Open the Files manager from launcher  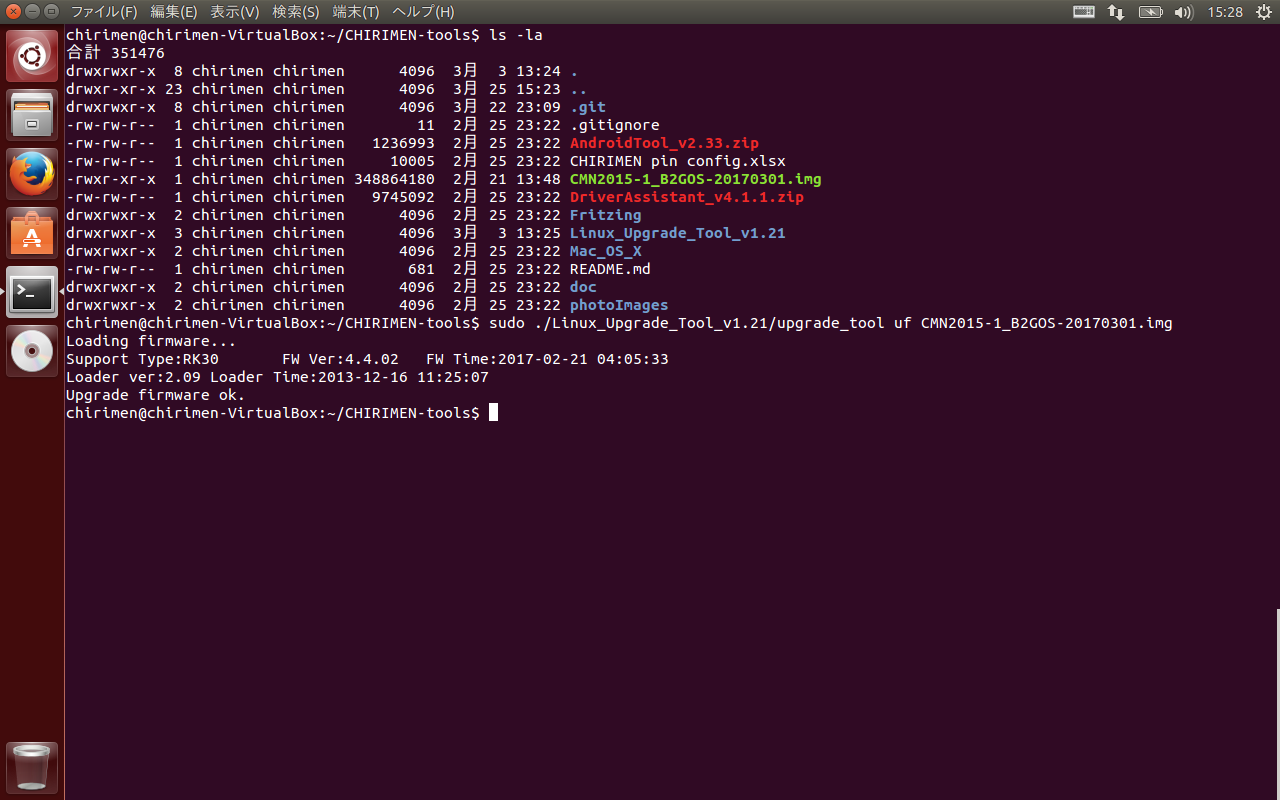coord(32,115)
